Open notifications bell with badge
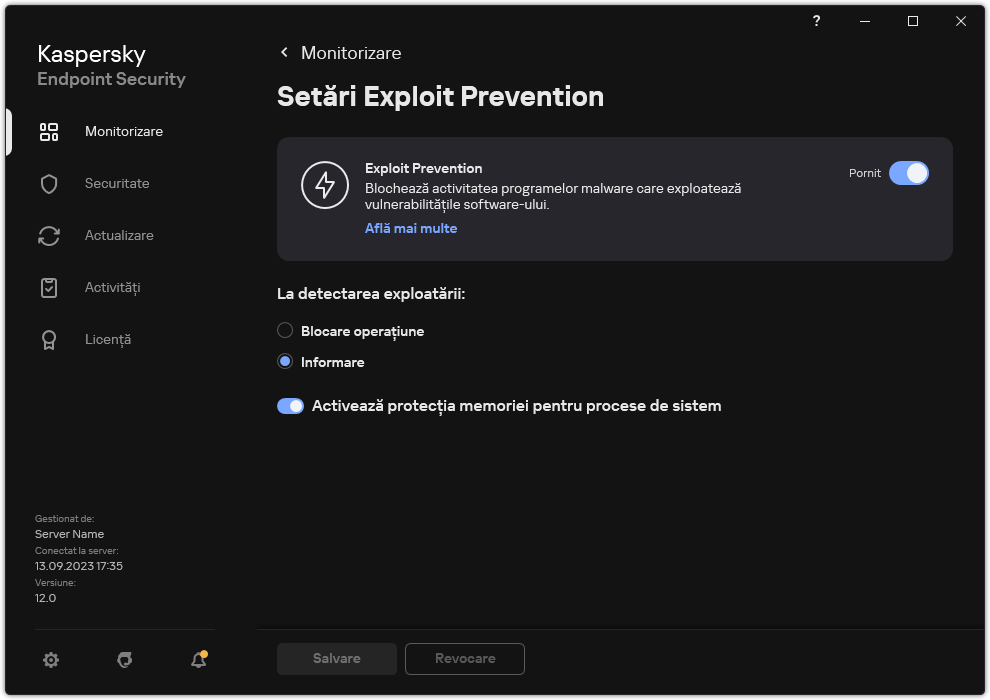The width and height of the screenshot is (990, 700). click(x=197, y=660)
